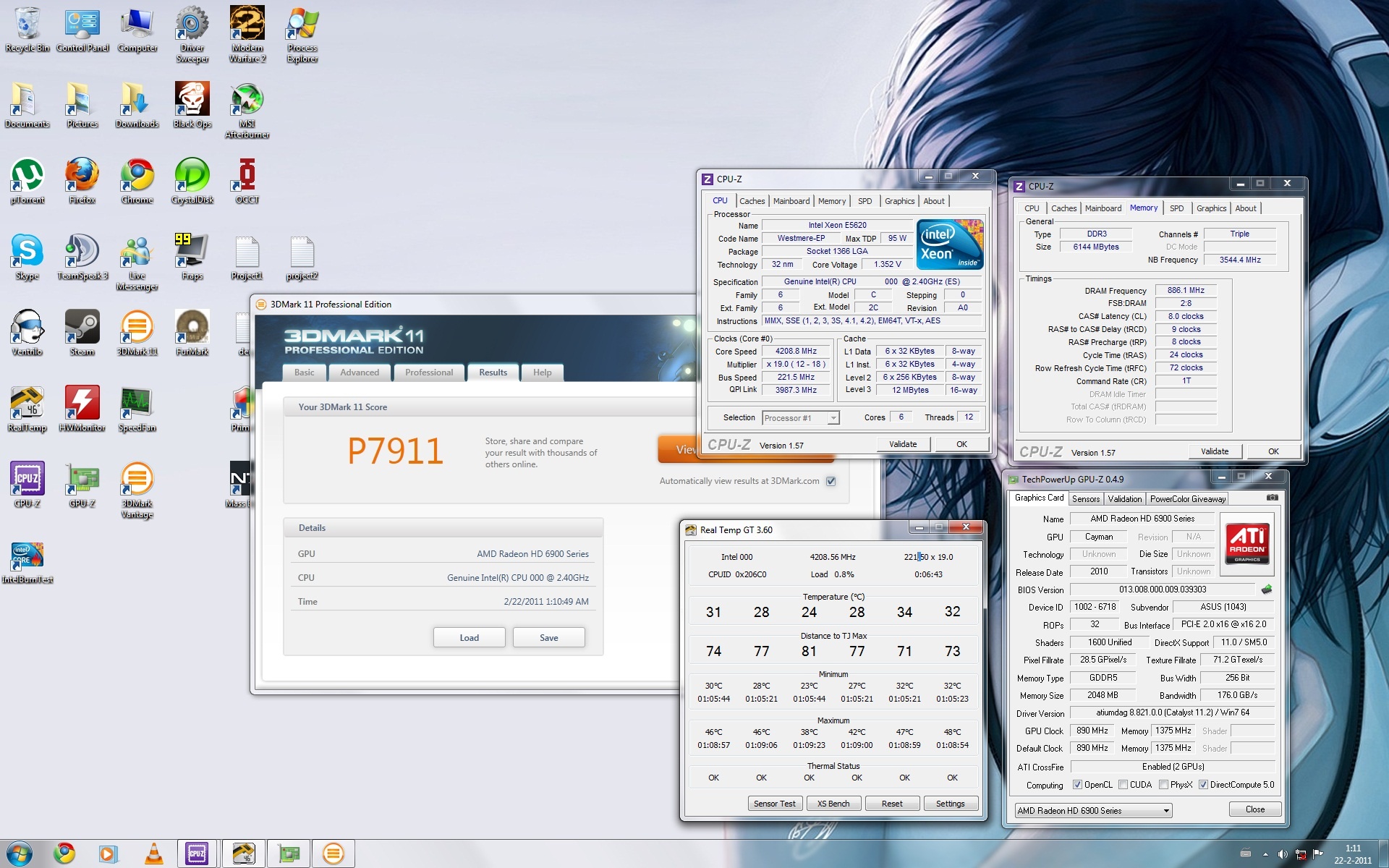Open SpeedFan desktop shortcut
Screen dimensions: 1389x868
tap(137, 409)
